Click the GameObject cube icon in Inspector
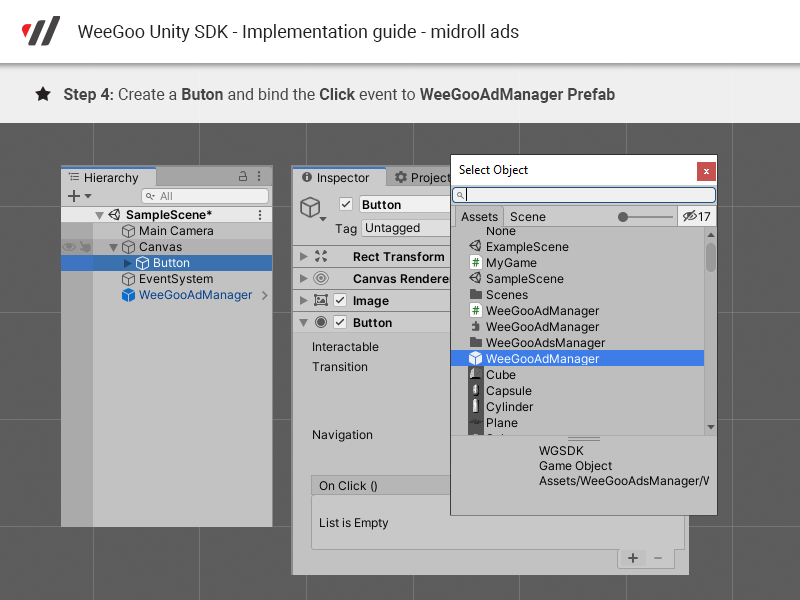Image resolution: width=800 pixels, height=600 pixels. 310,208
